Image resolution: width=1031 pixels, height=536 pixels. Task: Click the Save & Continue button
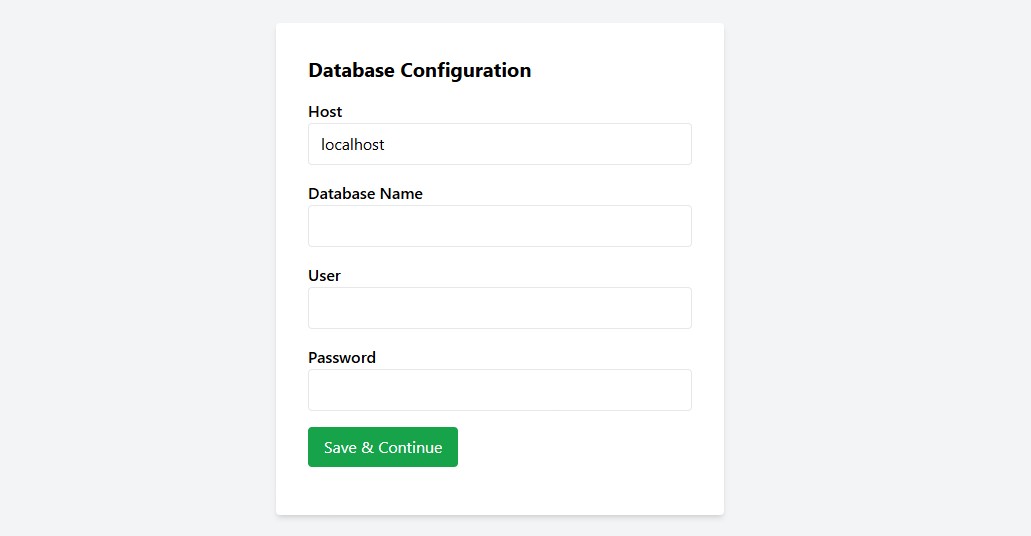tap(383, 447)
